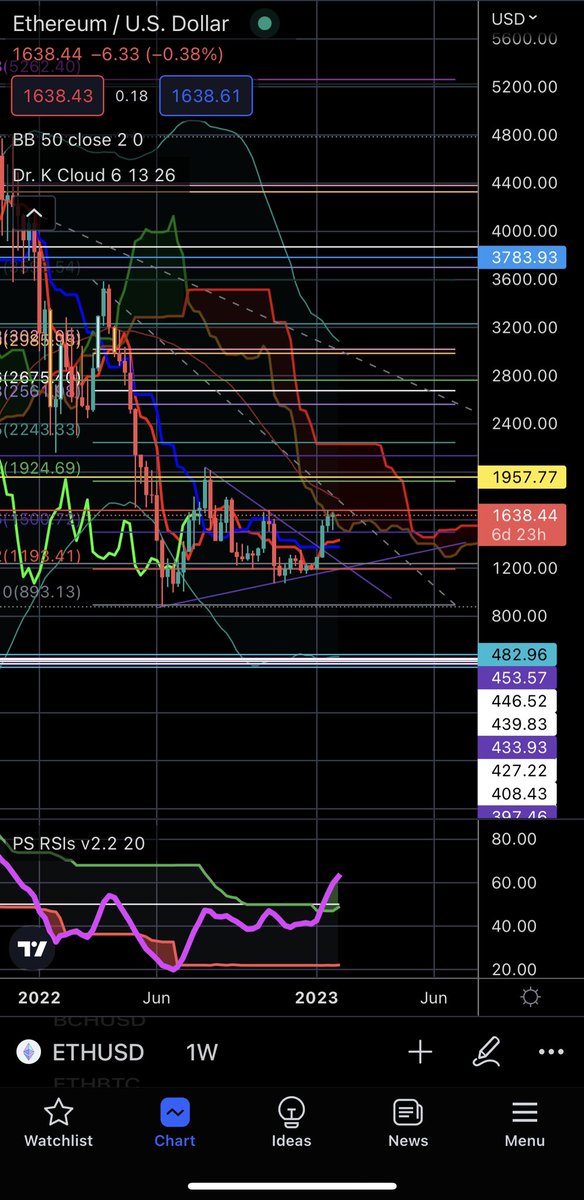This screenshot has width=584, height=1200.
Task: Open ETHUSD symbol search
Action: 98,1052
